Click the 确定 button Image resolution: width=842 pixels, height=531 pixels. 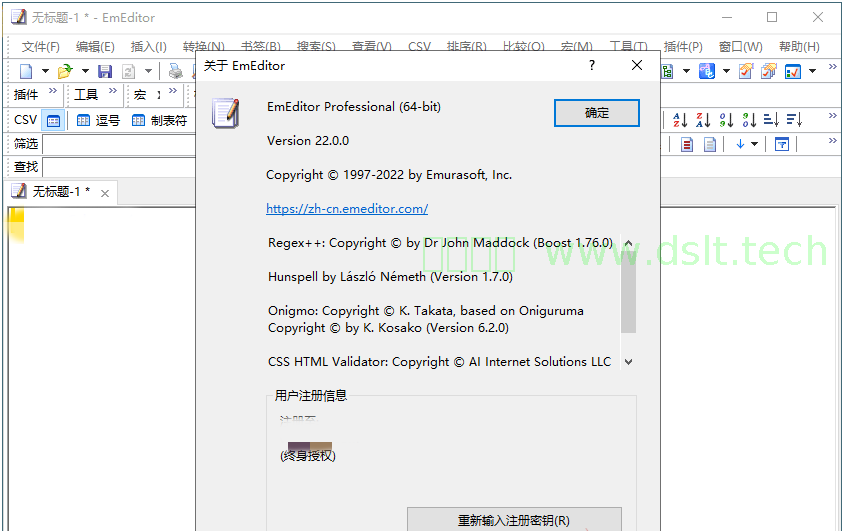coord(597,113)
